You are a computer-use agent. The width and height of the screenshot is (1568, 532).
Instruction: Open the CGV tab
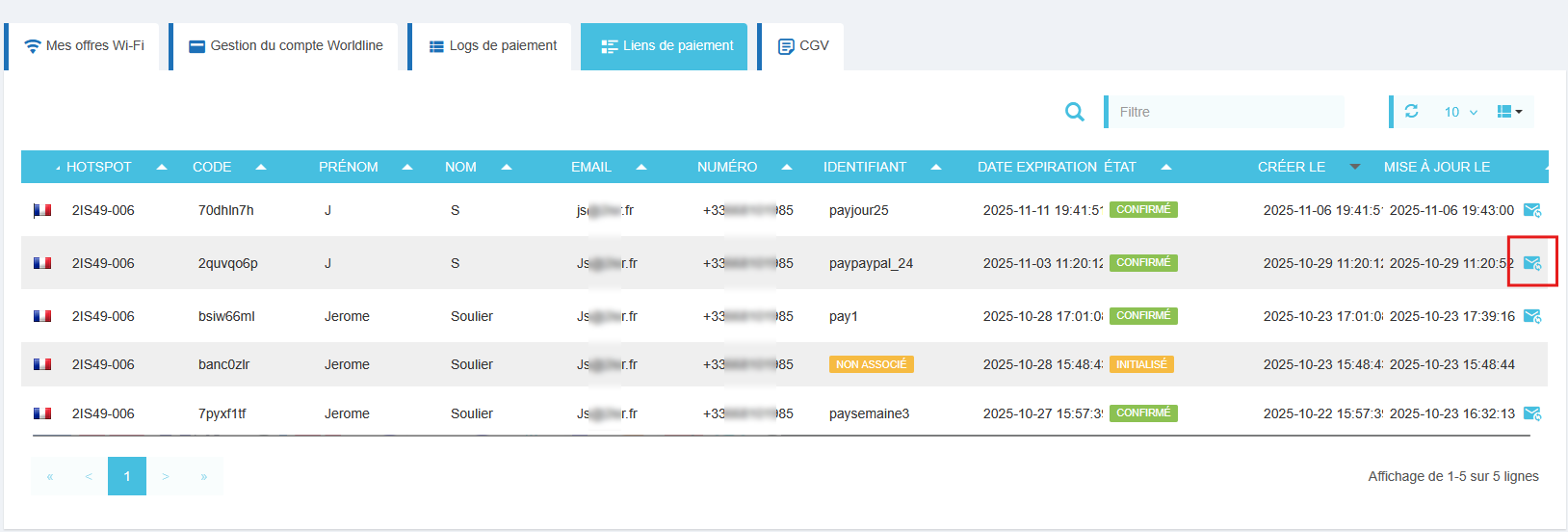803,46
